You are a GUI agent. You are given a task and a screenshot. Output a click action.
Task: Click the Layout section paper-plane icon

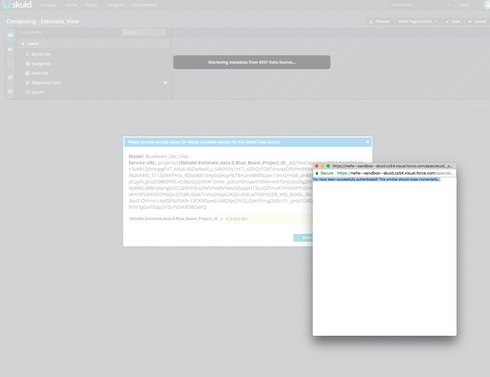click(x=23, y=44)
